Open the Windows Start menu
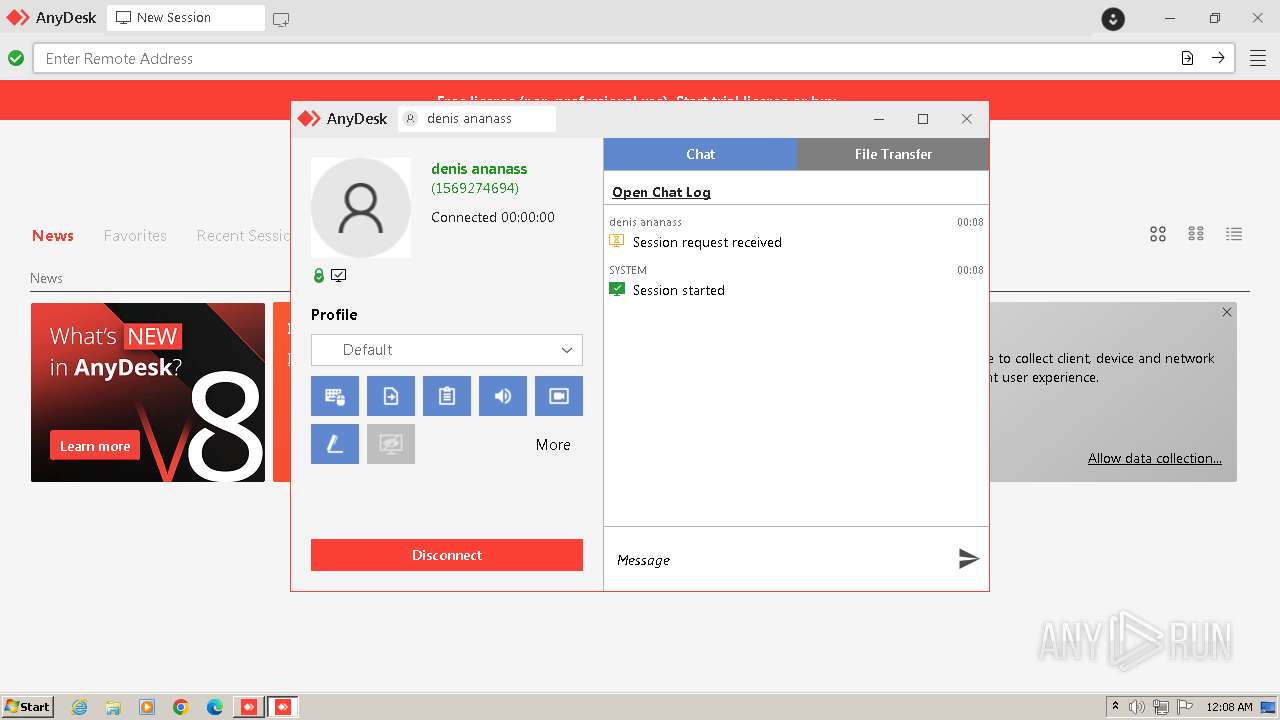The height and width of the screenshot is (720, 1280). coord(28,706)
